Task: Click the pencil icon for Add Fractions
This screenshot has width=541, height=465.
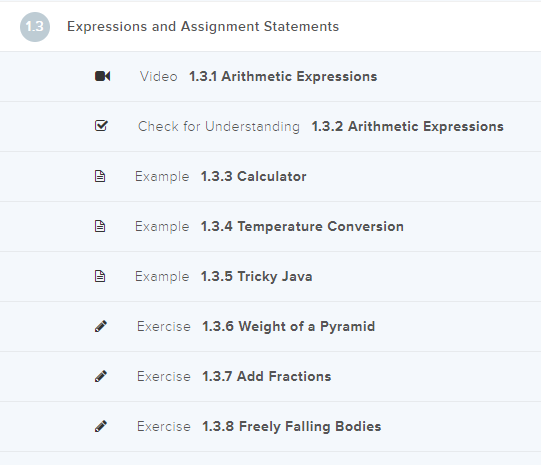Action: click(101, 376)
